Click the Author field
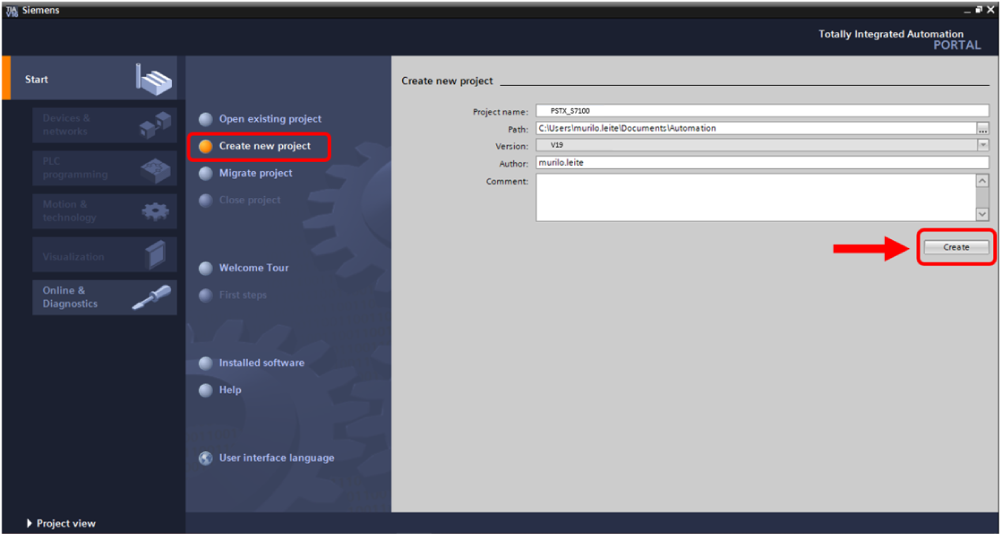 [762, 163]
